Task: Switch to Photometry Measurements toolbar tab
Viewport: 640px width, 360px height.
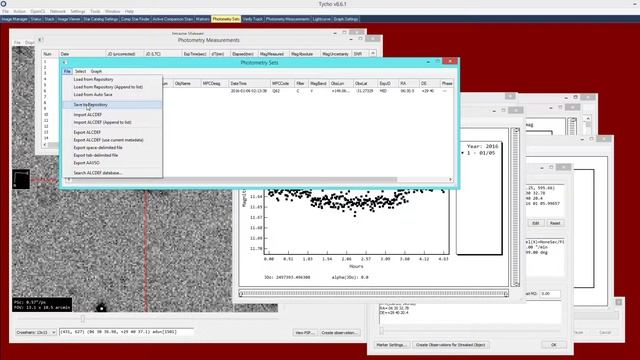Action: pyautogui.click(x=288, y=19)
